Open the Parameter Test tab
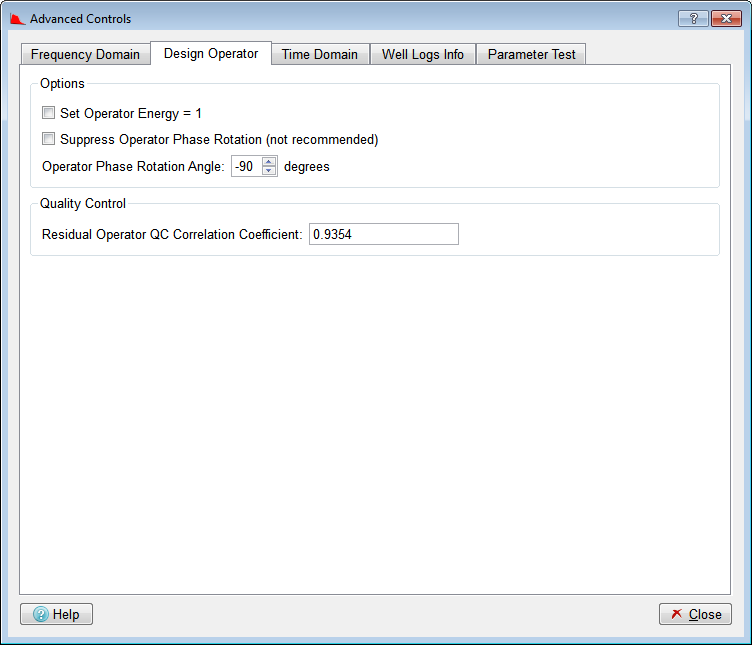Screen dimensions: 752x645 click(x=531, y=54)
